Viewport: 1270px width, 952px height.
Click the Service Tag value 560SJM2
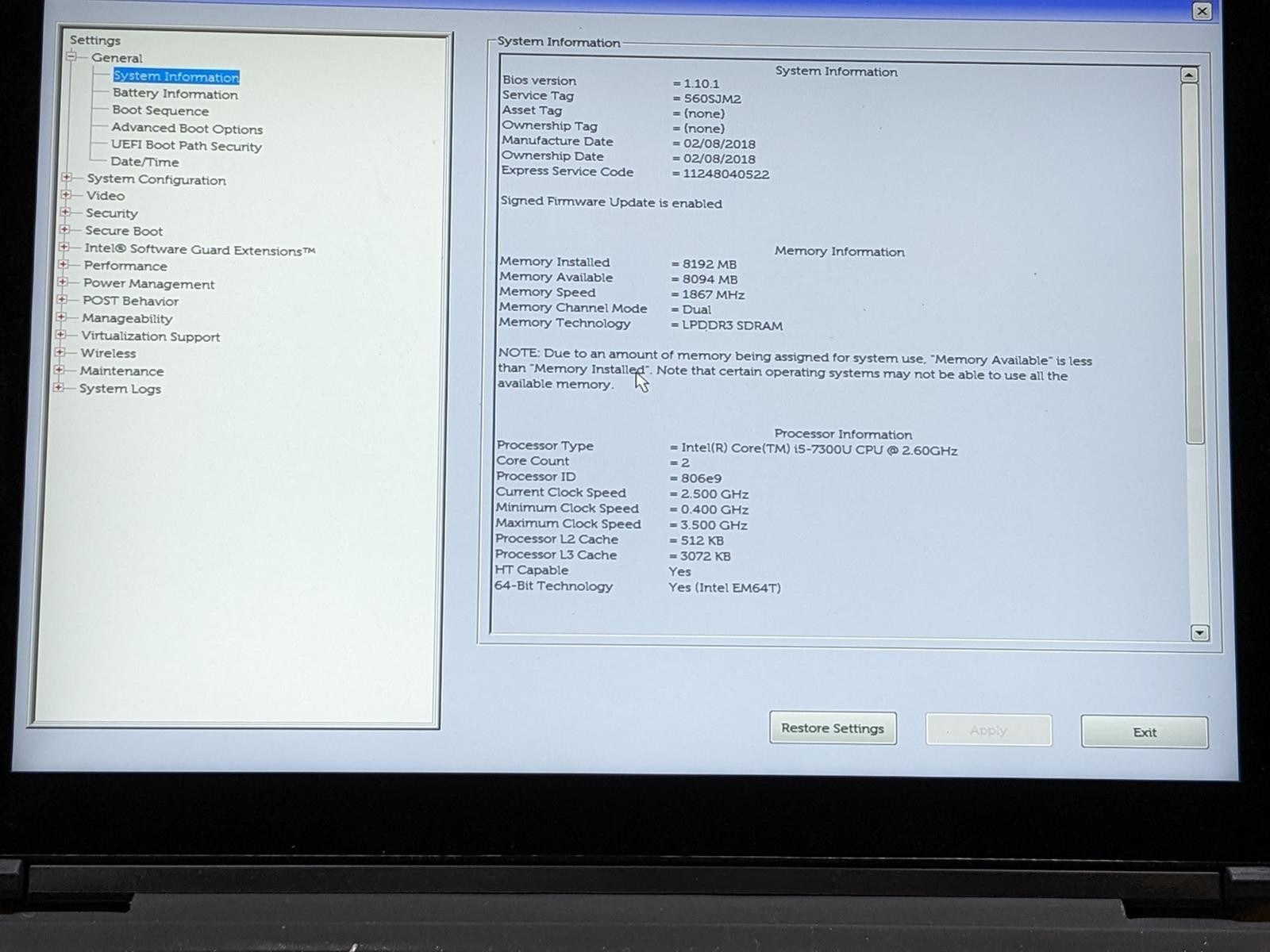(x=712, y=99)
